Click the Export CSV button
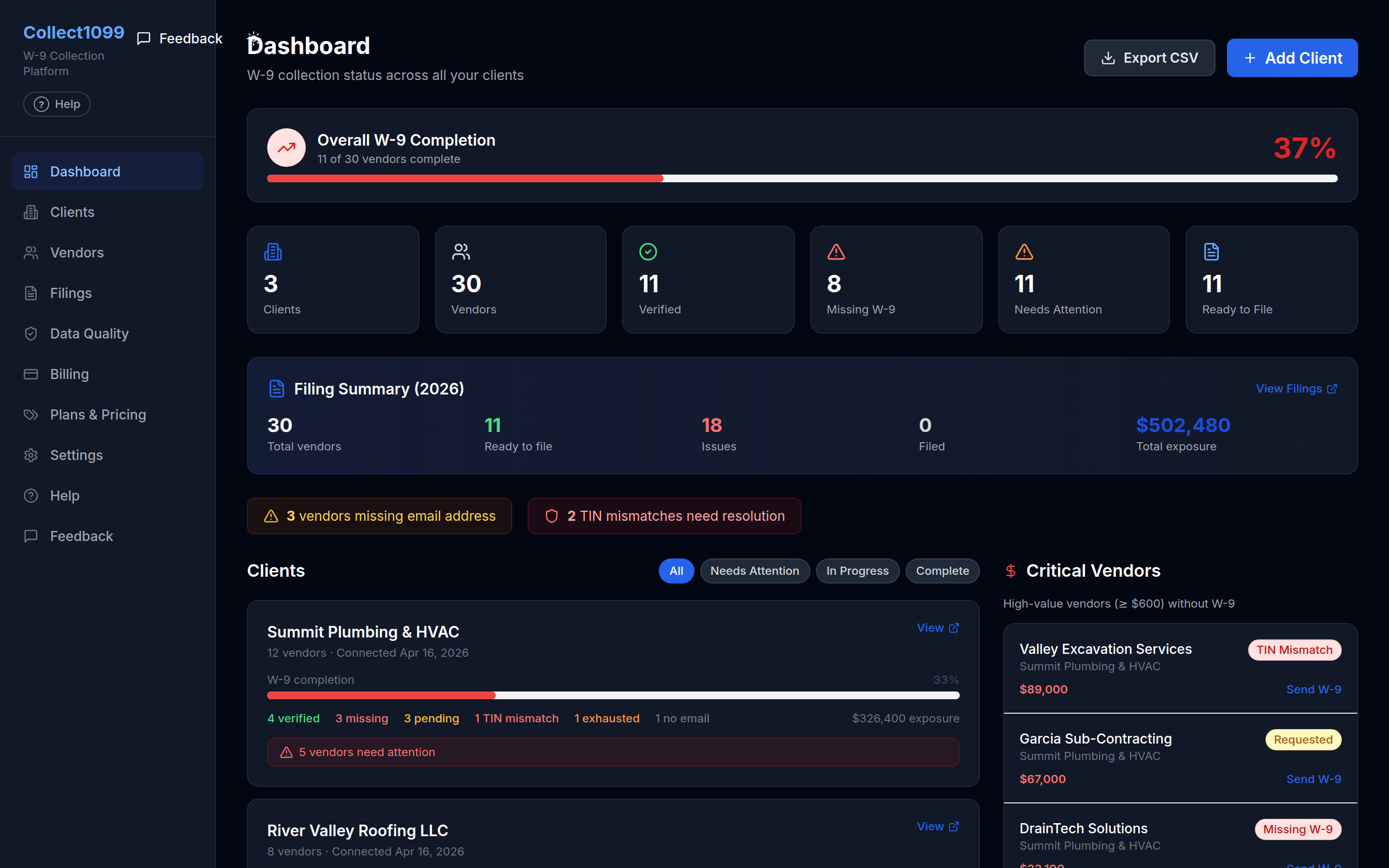 coord(1149,58)
